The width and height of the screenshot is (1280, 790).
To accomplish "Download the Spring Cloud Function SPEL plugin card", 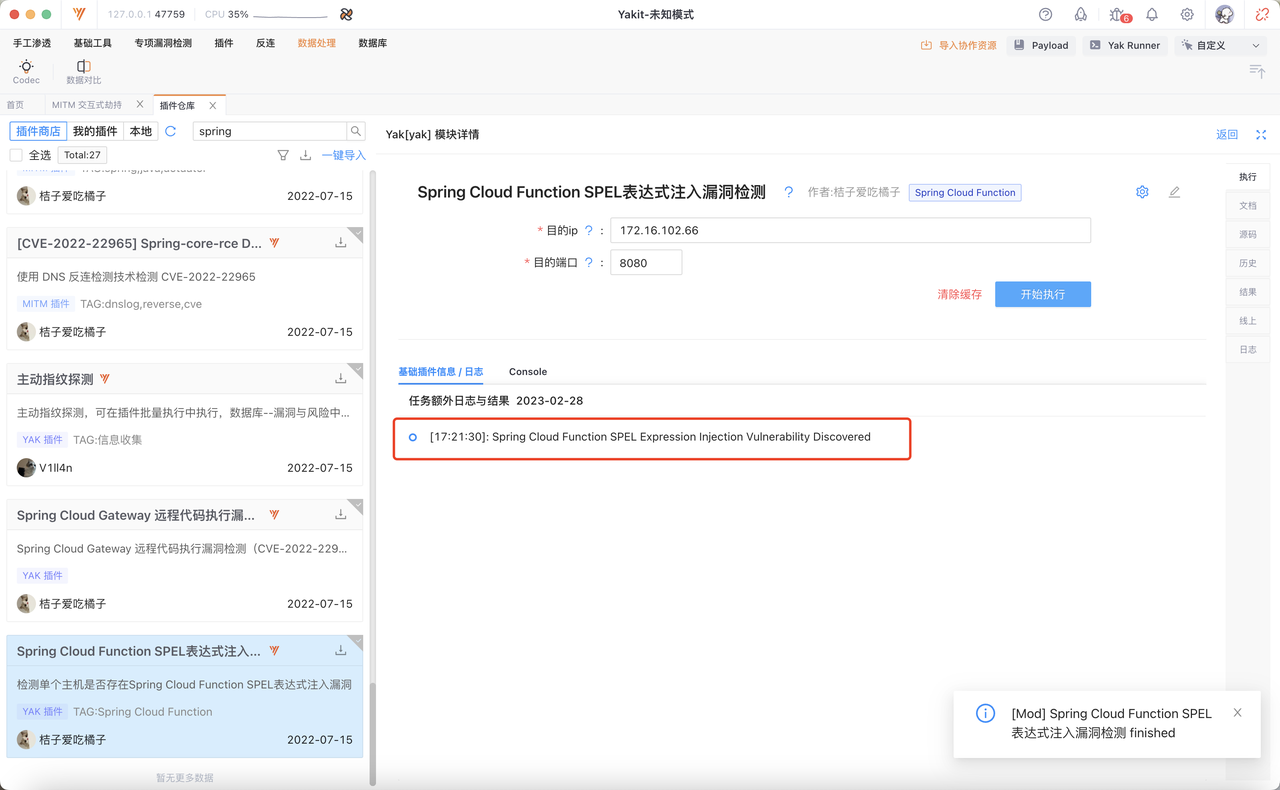I will point(341,651).
